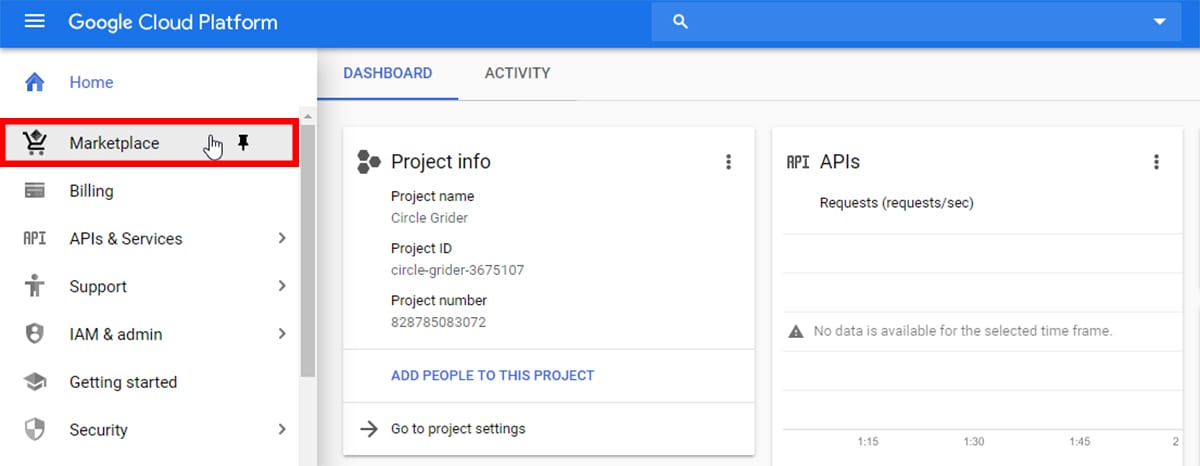Click the 1:45 chart axis label
The width and height of the screenshot is (1200, 466).
coord(1079,441)
